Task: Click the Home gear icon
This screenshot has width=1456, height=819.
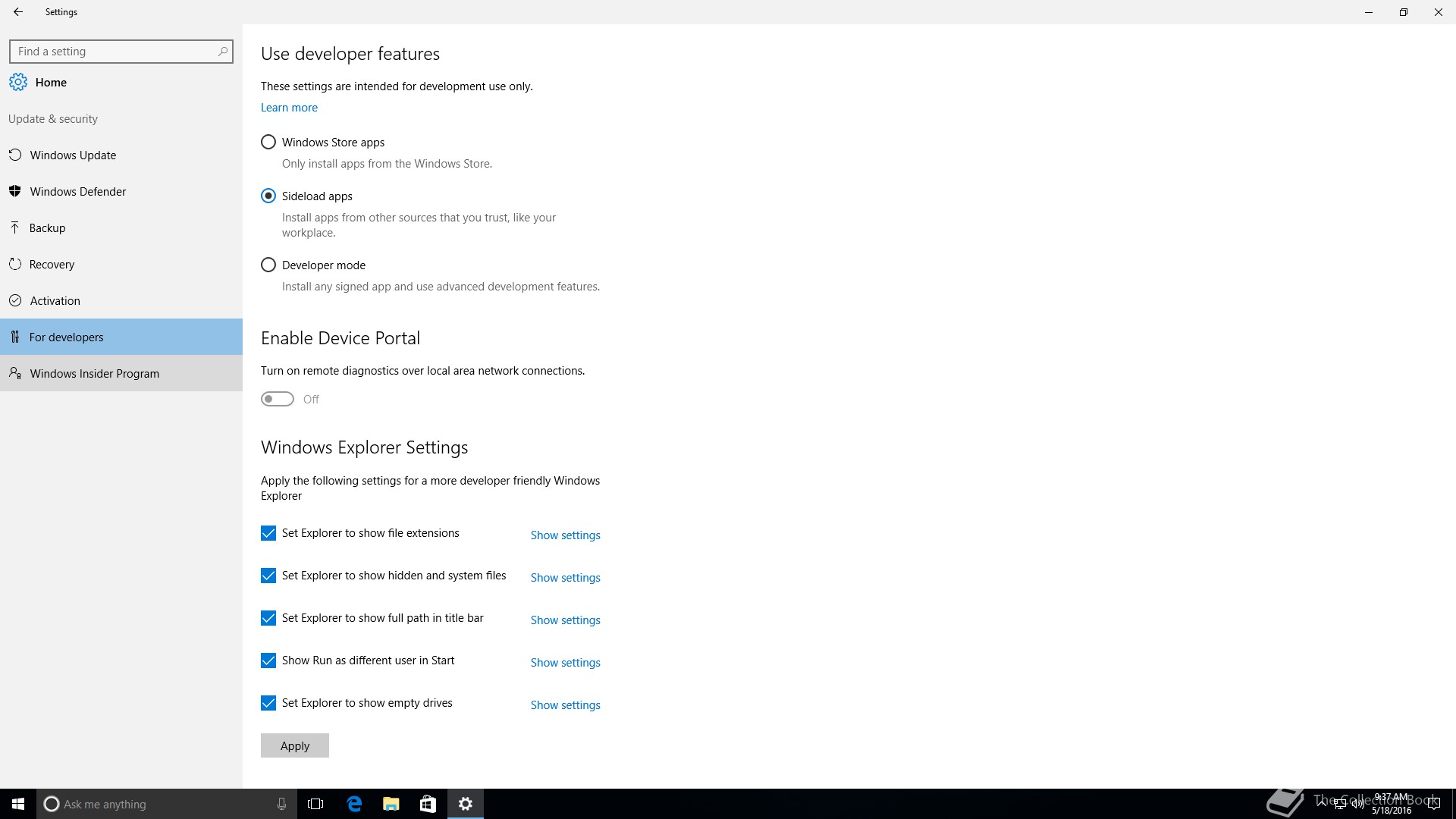Action: (x=18, y=82)
